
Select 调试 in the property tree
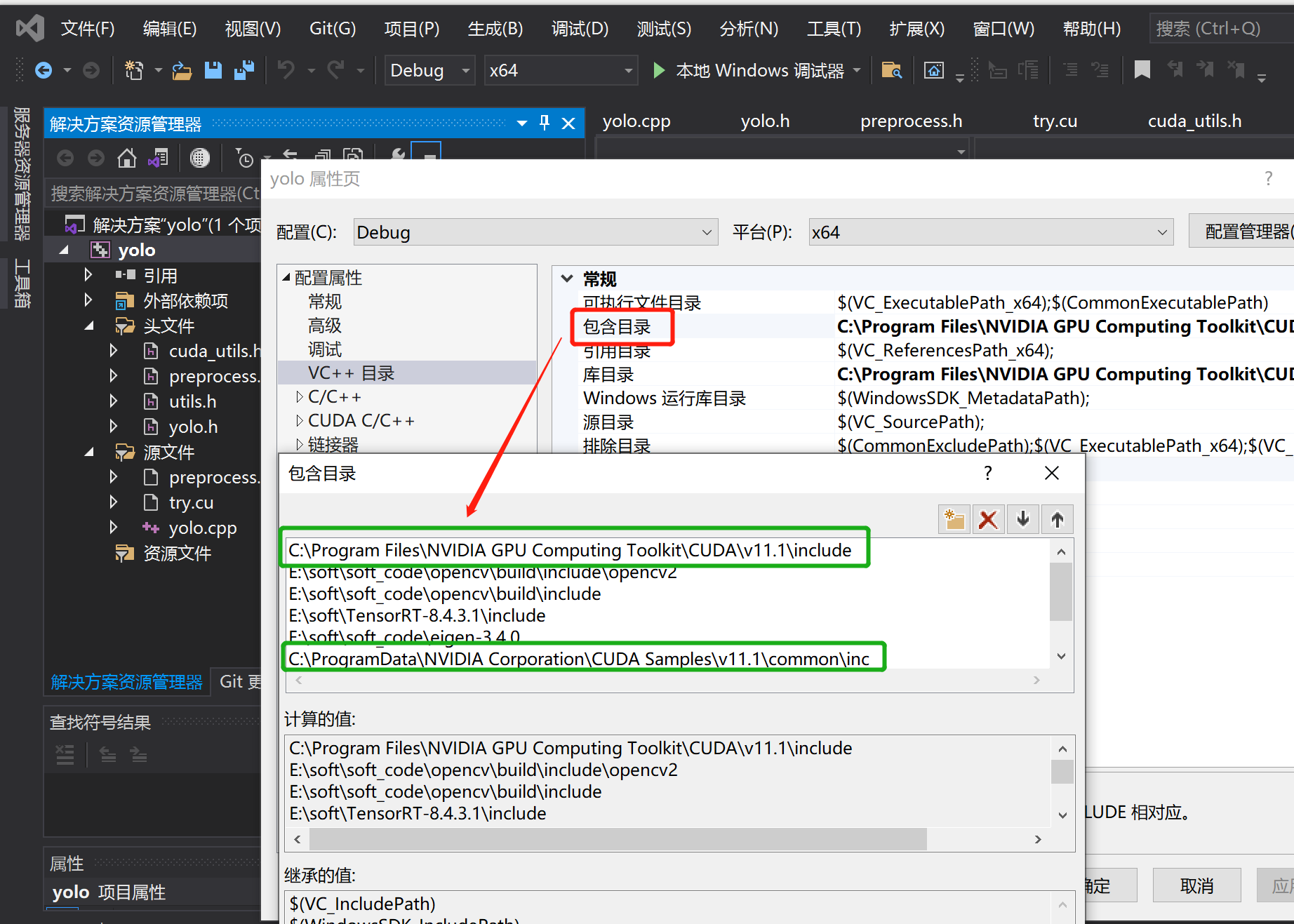[324, 349]
